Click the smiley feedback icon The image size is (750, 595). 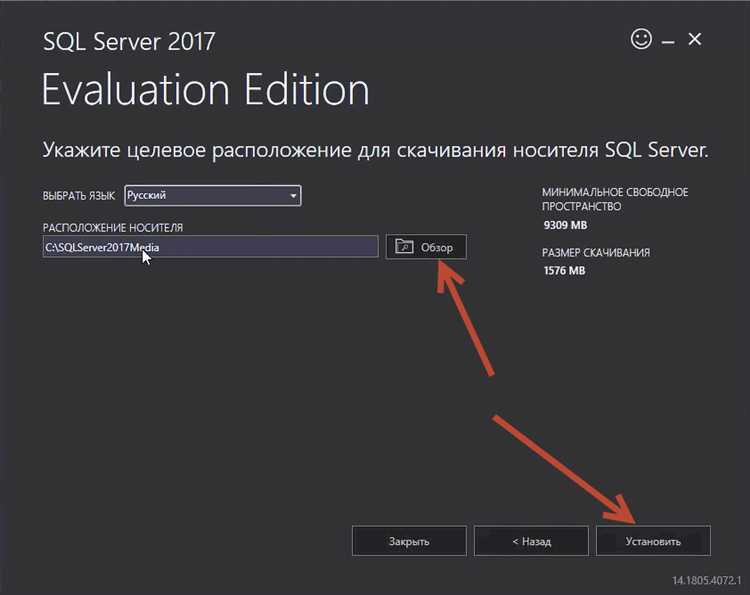tap(641, 39)
